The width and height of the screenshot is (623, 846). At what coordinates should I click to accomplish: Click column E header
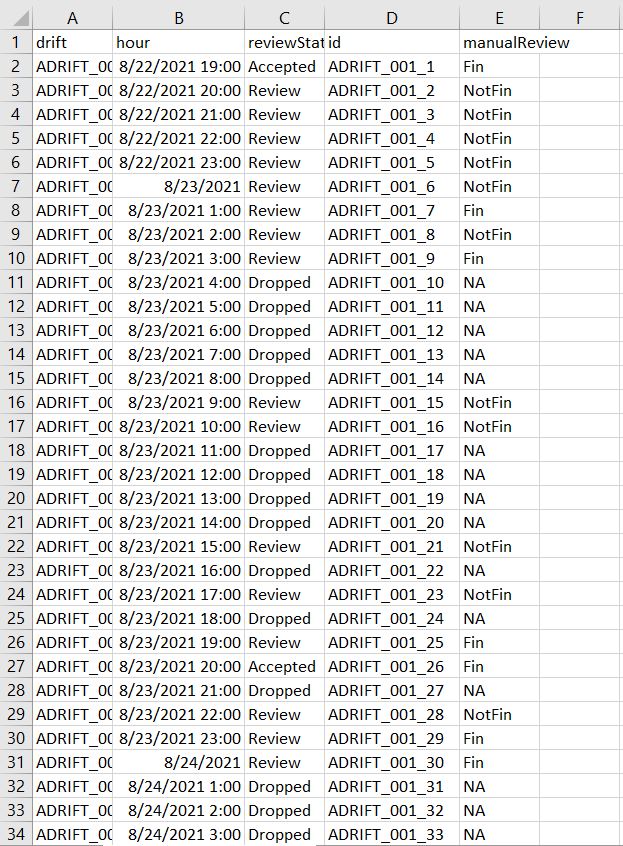499,18
